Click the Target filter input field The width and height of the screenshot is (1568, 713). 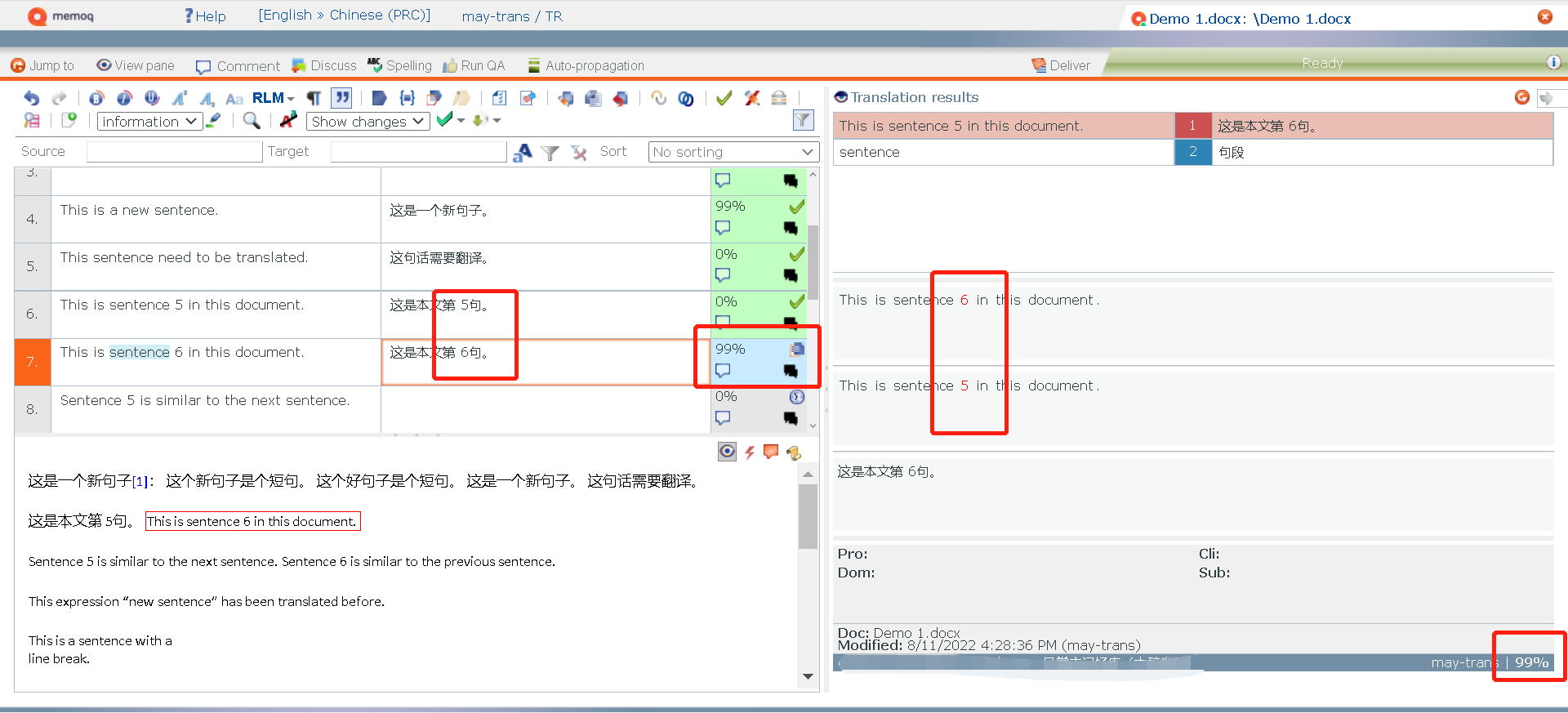tap(419, 152)
